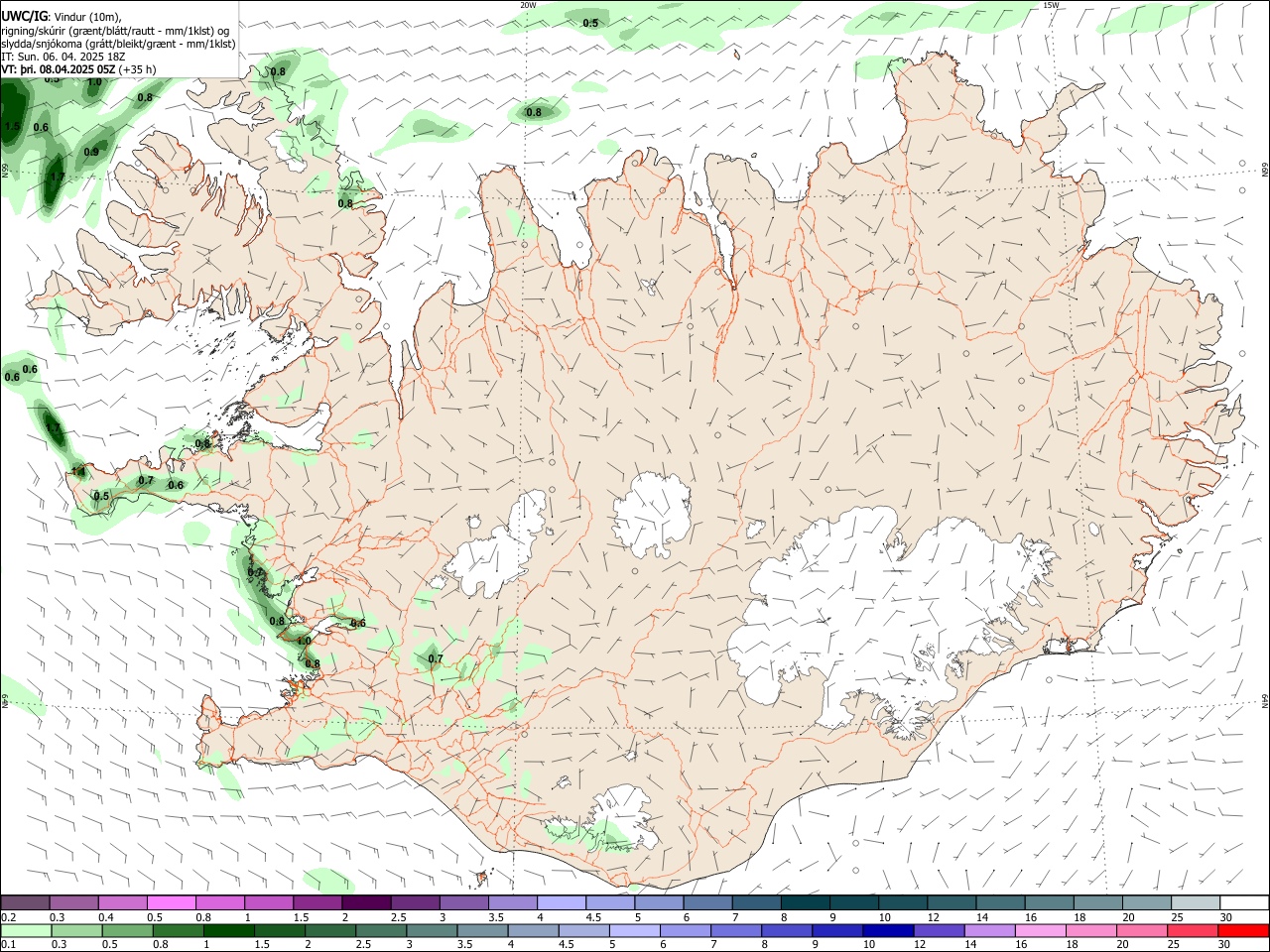Click the upper legend row swatch labeled 20
1270x952 pixels.
(x=1147, y=902)
